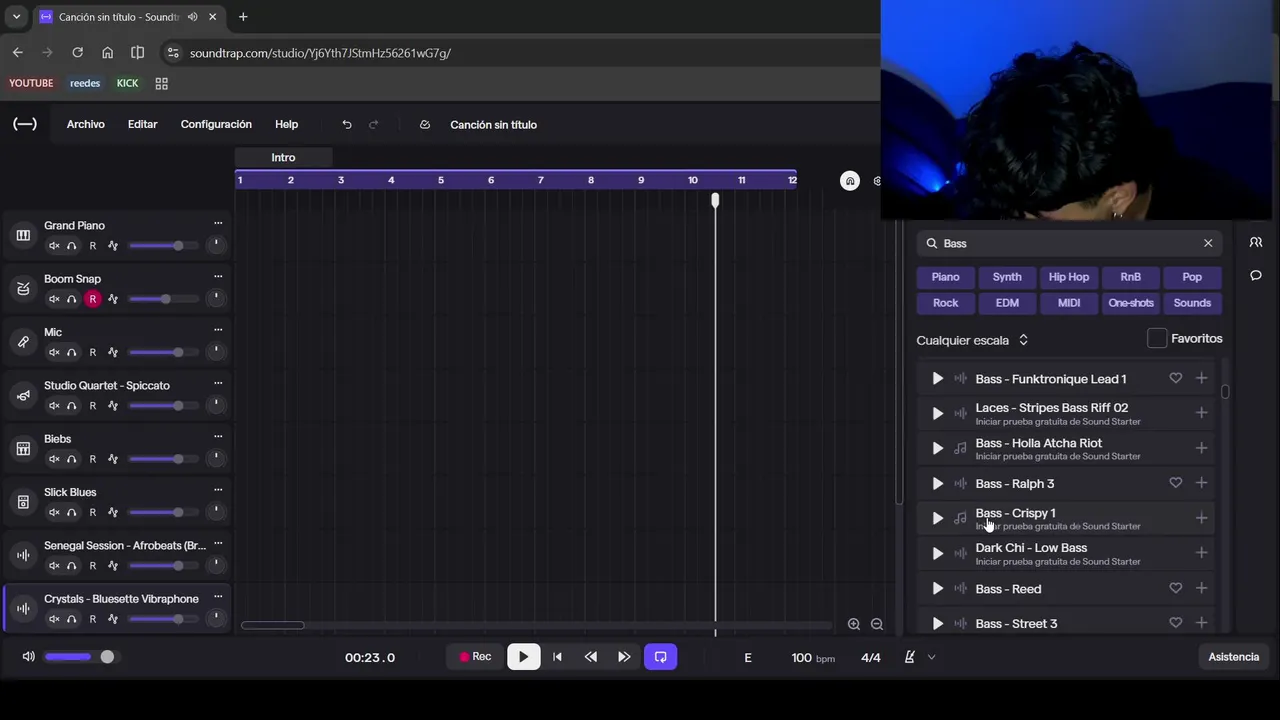Preview the Bass - Crispy 1 loop

pyautogui.click(x=937, y=518)
